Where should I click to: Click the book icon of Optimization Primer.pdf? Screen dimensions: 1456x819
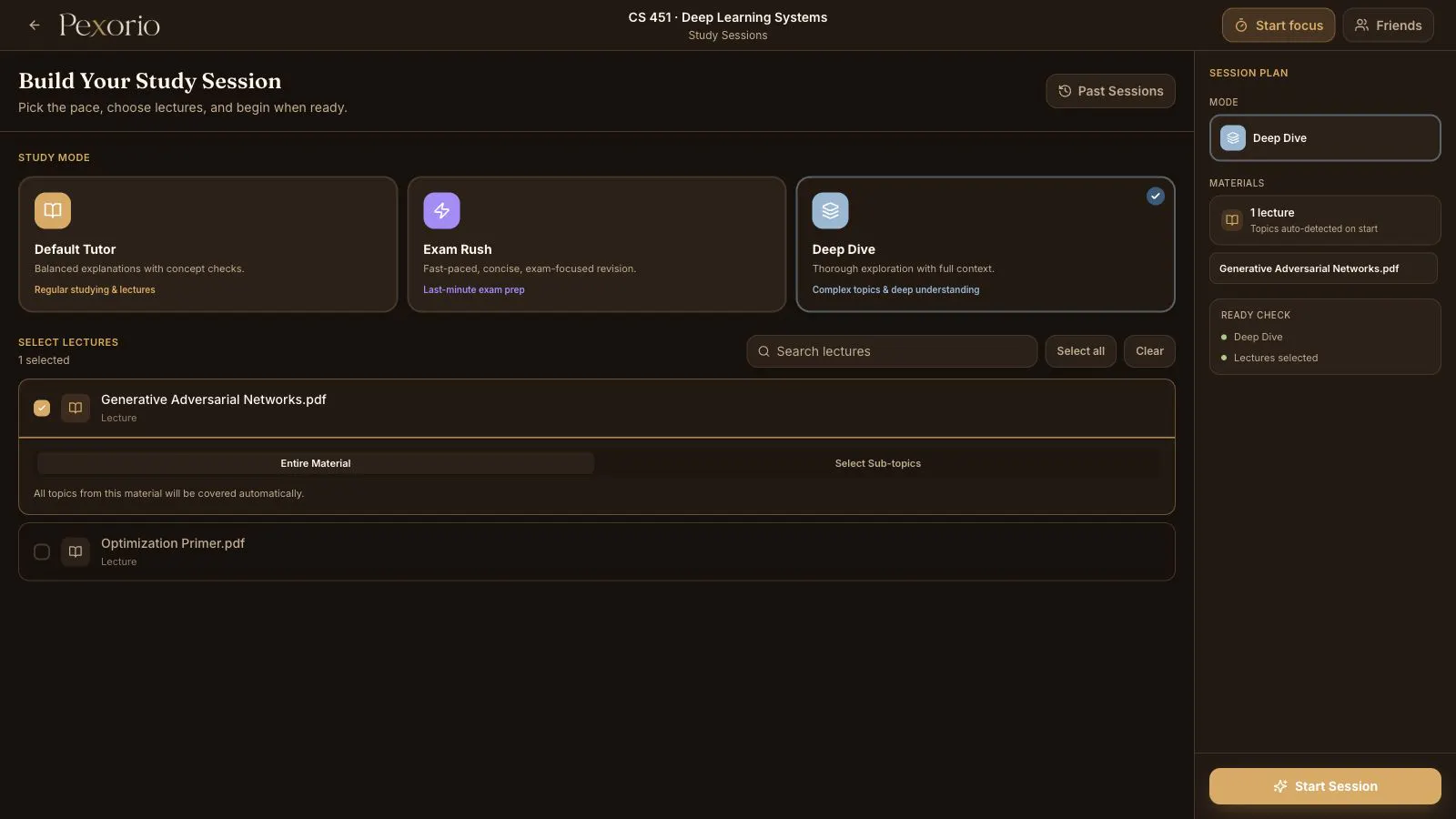tap(76, 551)
